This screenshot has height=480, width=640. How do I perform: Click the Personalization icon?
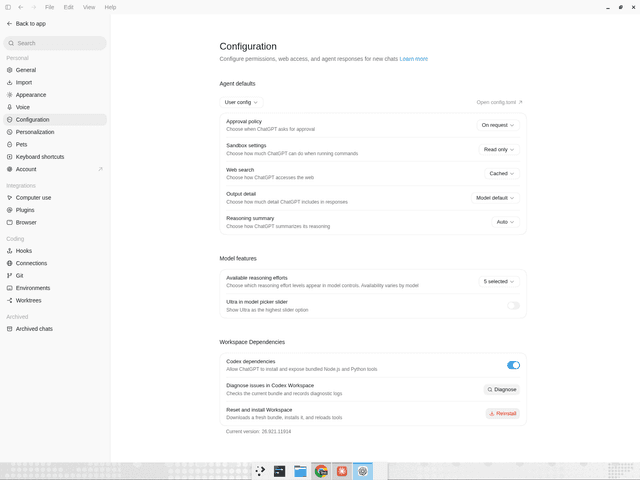coord(10,132)
